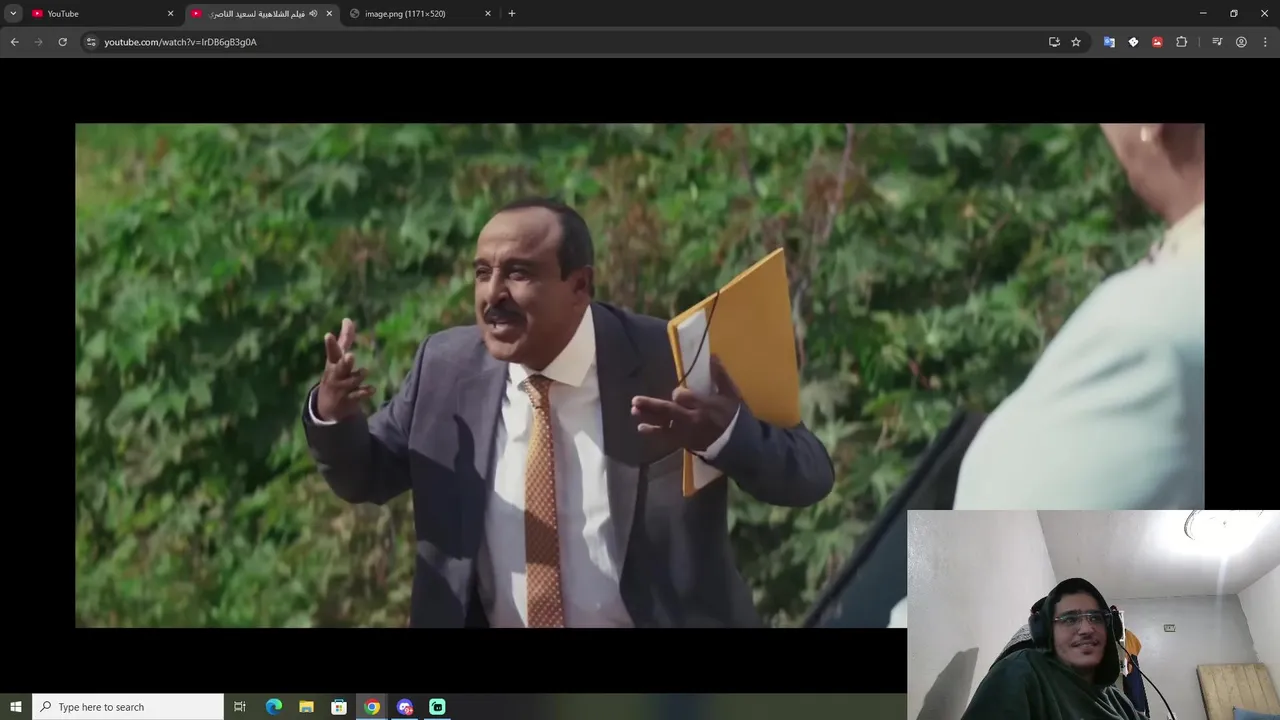Open File Explorer from the taskbar
Viewport: 1280px width, 720px height.
tap(307, 707)
